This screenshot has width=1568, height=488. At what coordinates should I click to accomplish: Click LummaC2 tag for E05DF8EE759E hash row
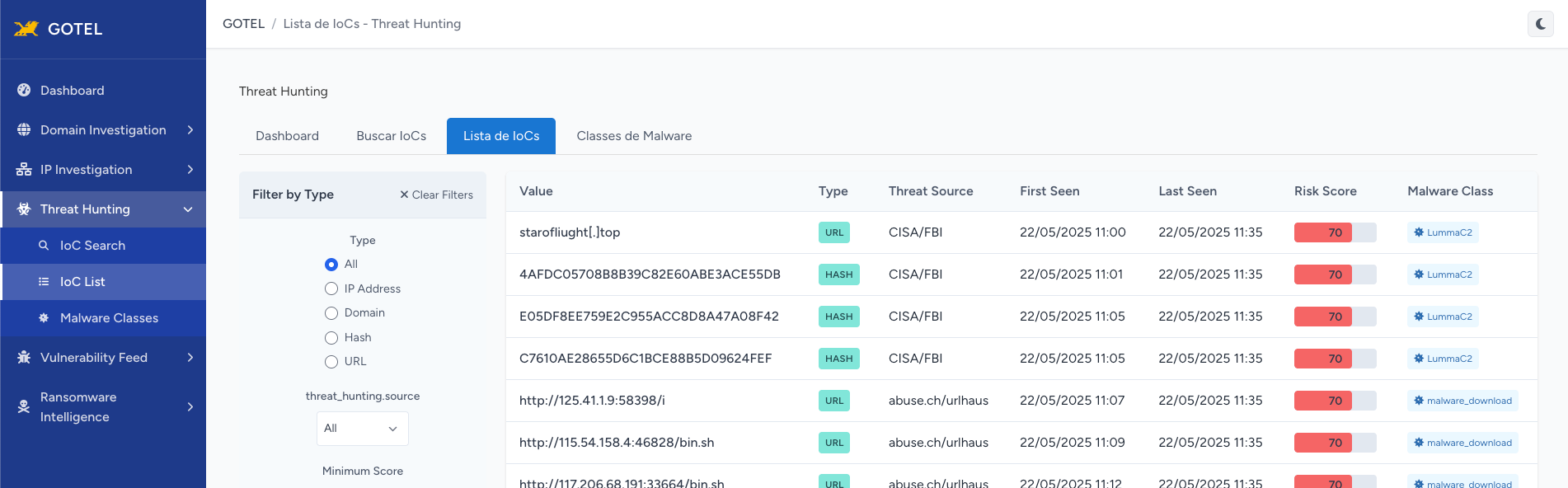pyautogui.click(x=1443, y=317)
